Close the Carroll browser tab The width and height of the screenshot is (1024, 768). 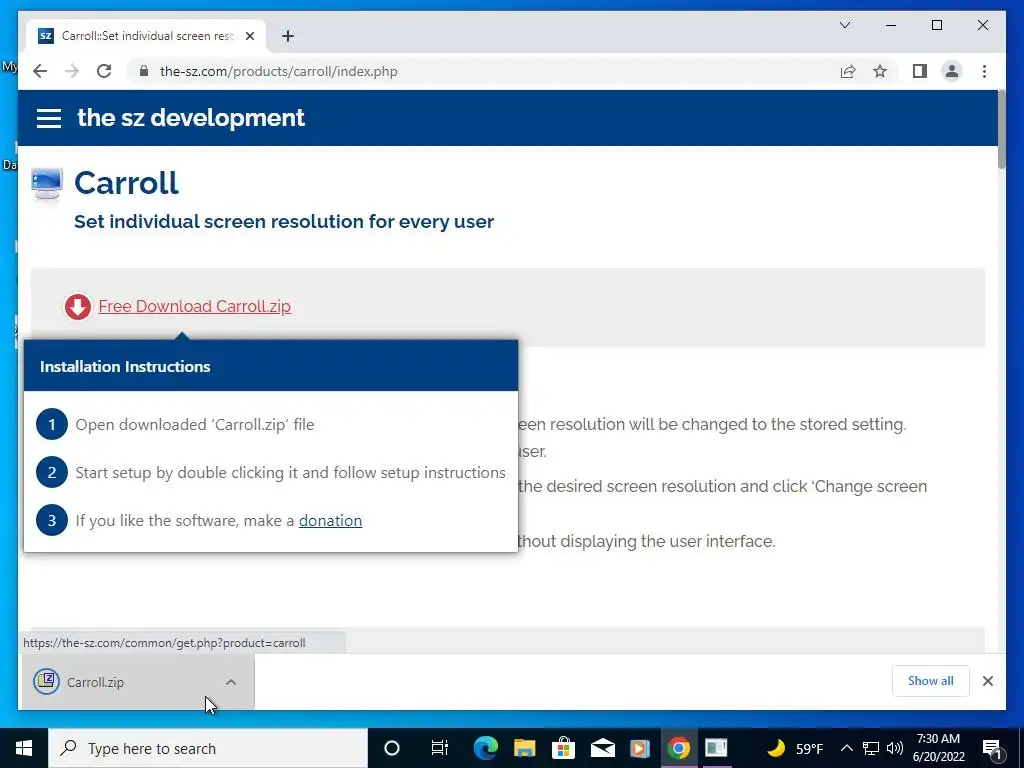coord(250,36)
